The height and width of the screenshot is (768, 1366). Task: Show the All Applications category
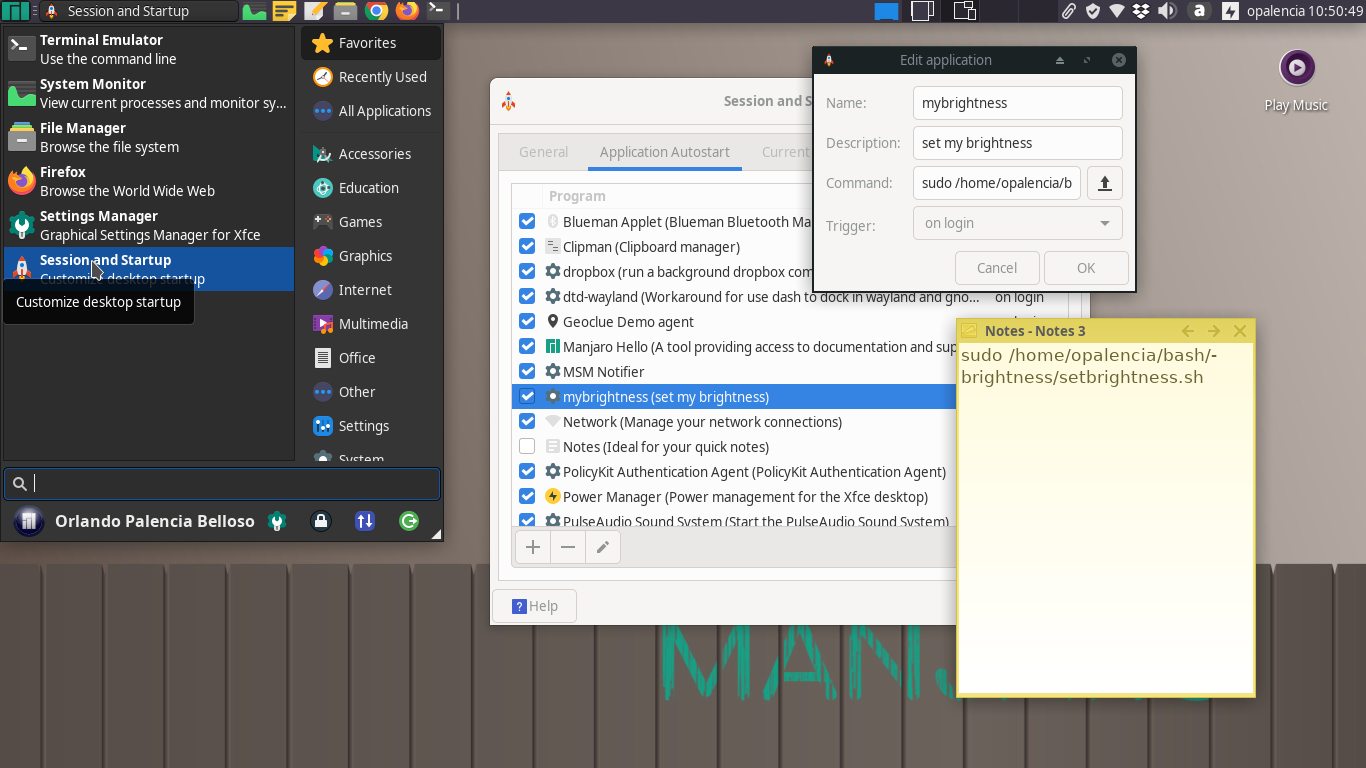(371, 111)
